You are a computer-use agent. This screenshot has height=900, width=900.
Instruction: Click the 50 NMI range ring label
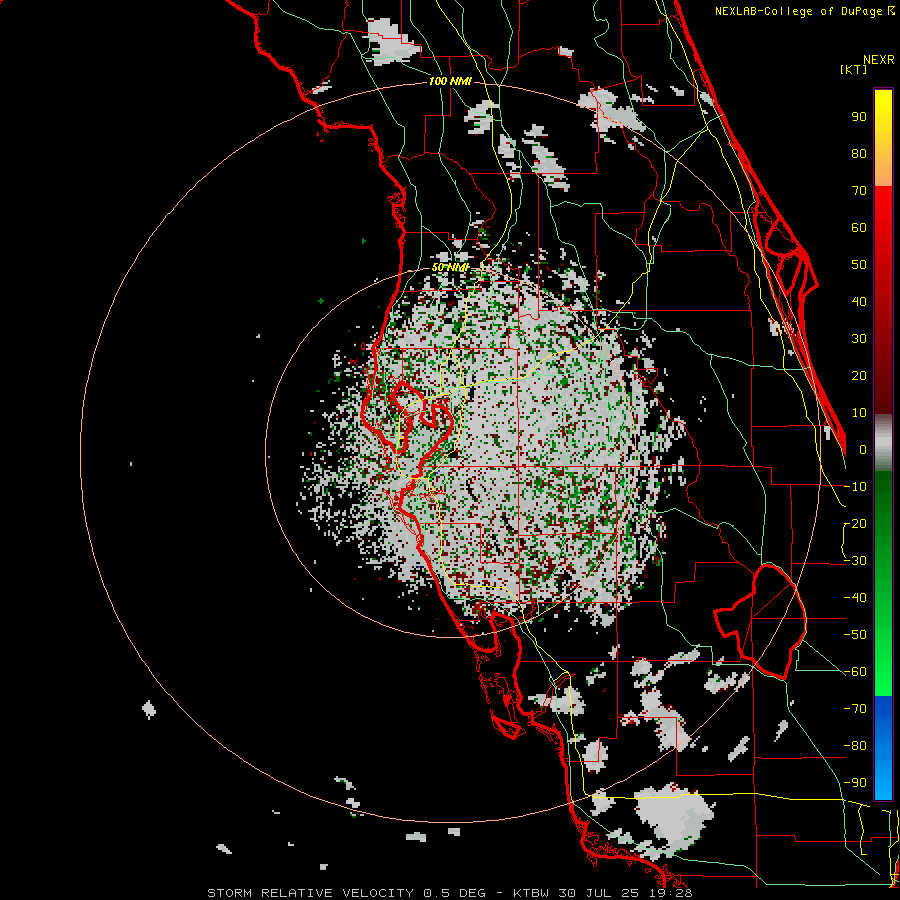click(450, 267)
